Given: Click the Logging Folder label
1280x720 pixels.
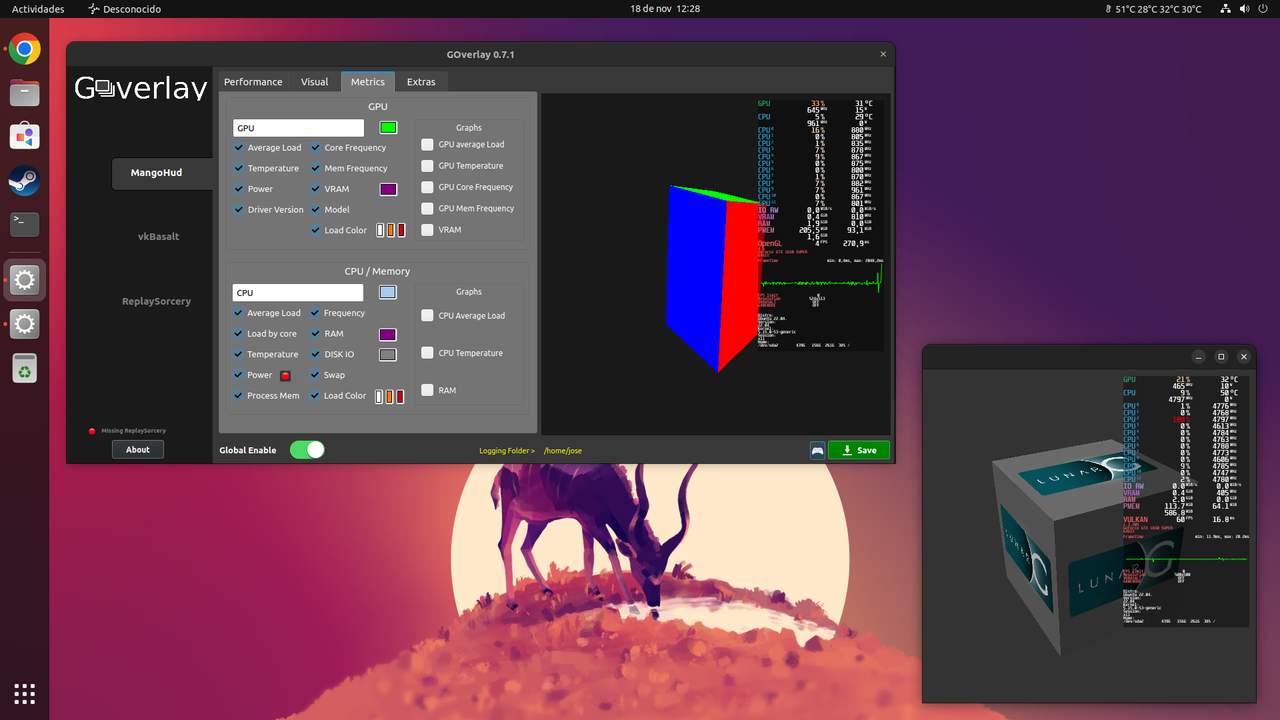Looking at the screenshot, I should click(507, 451).
